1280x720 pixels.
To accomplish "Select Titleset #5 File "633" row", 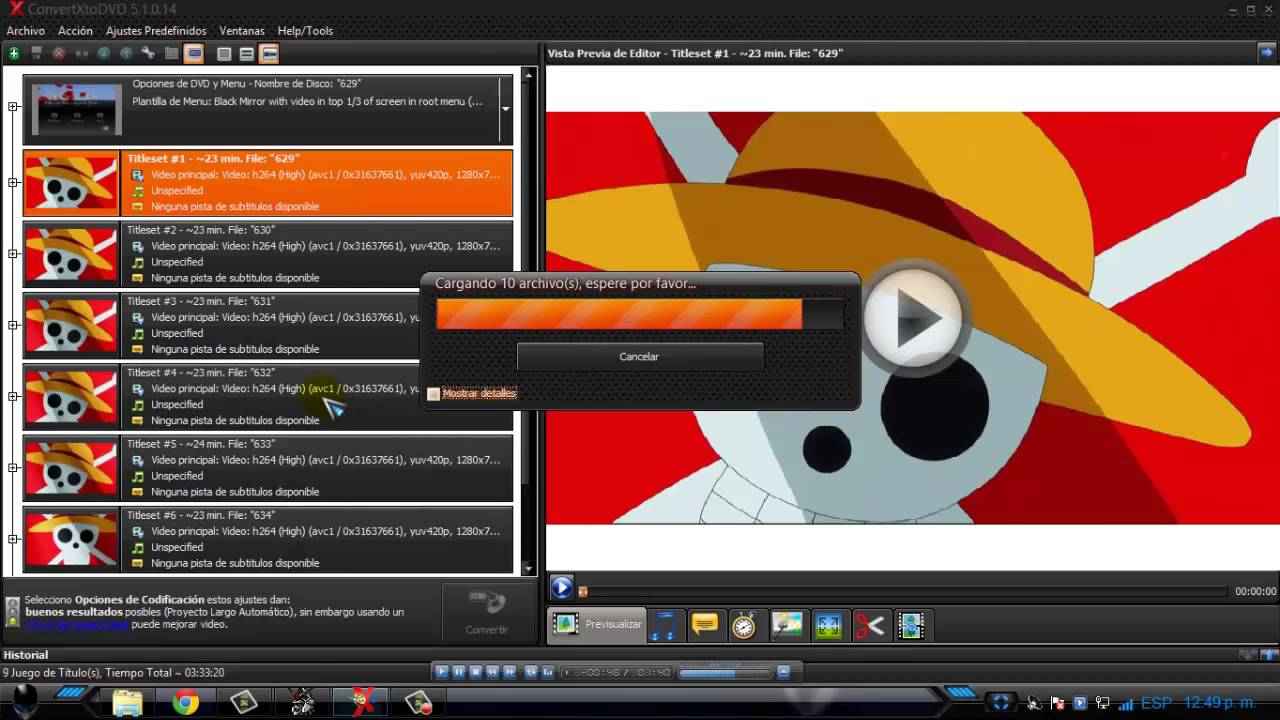I will [x=268, y=468].
